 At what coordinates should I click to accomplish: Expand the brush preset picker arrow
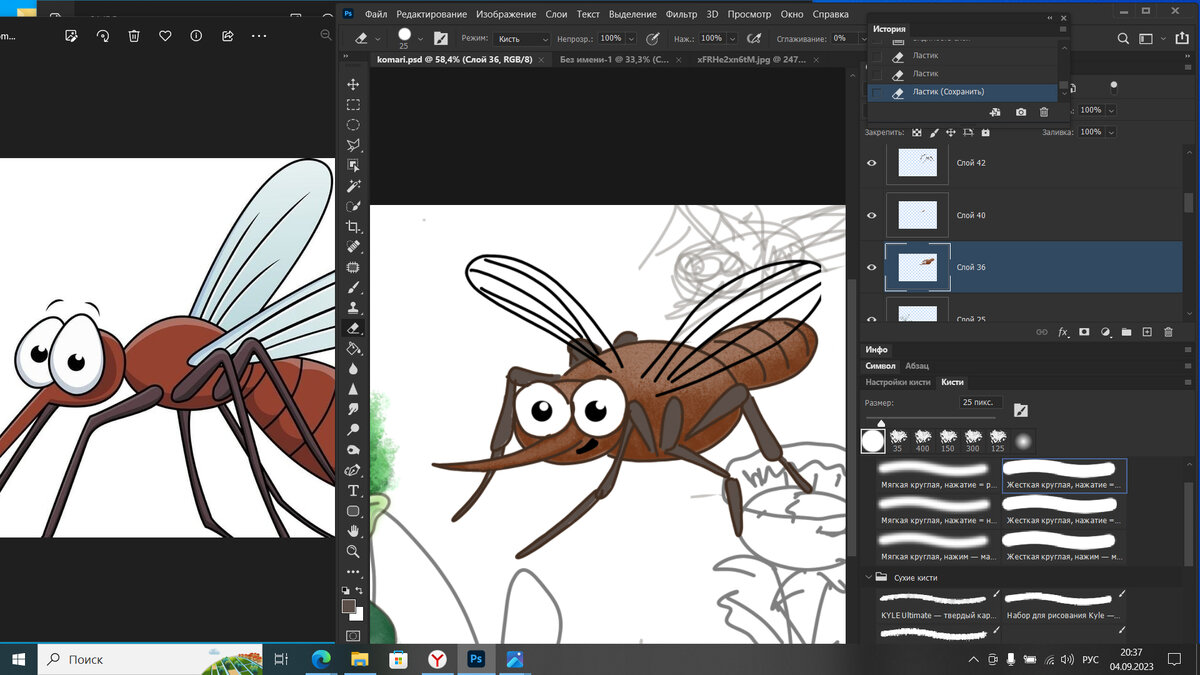coord(419,39)
